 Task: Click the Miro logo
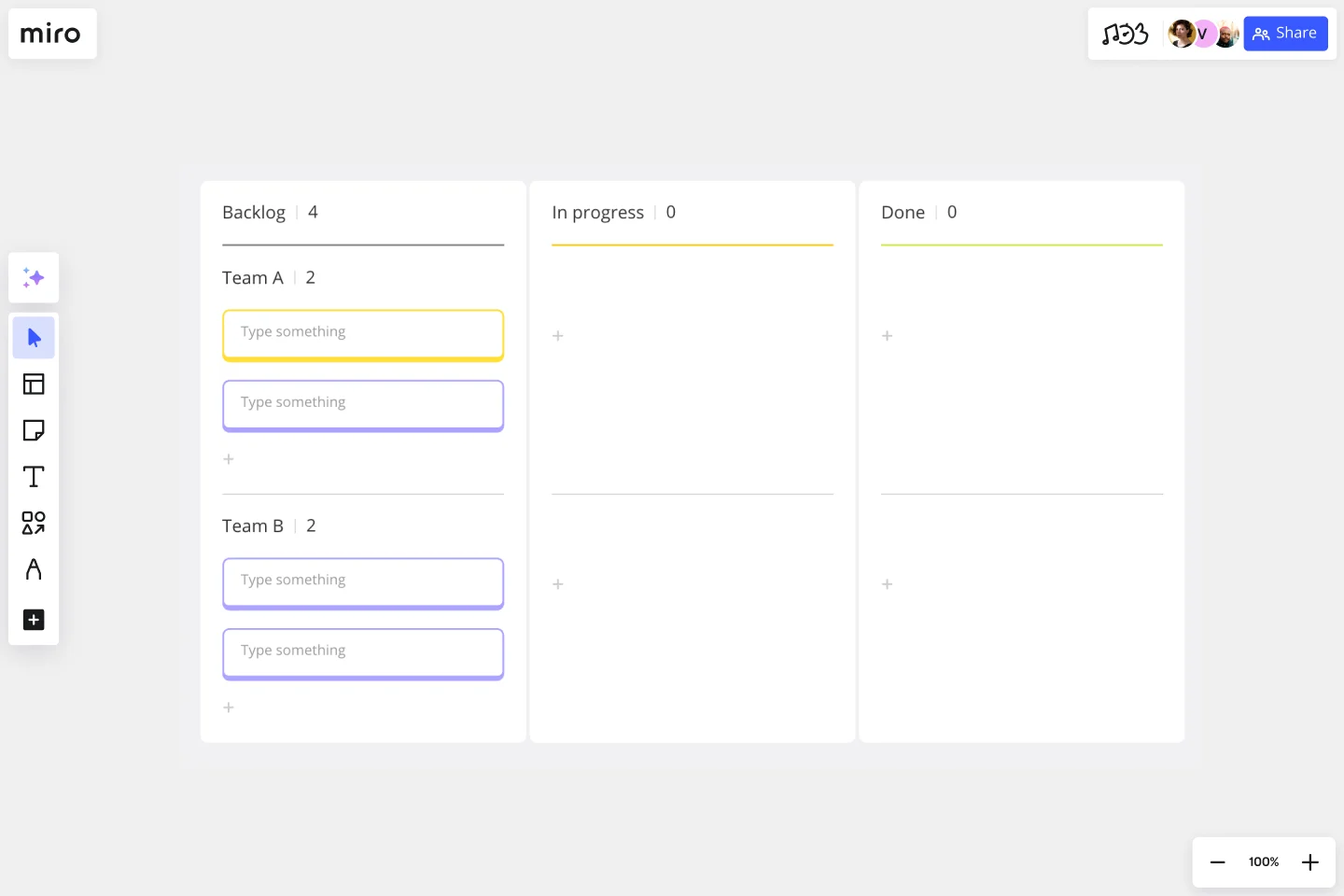pyautogui.click(x=51, y=34)
